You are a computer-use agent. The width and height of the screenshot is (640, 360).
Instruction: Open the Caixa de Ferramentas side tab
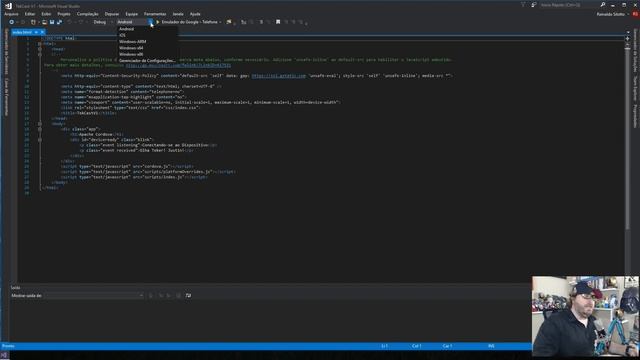6,96
